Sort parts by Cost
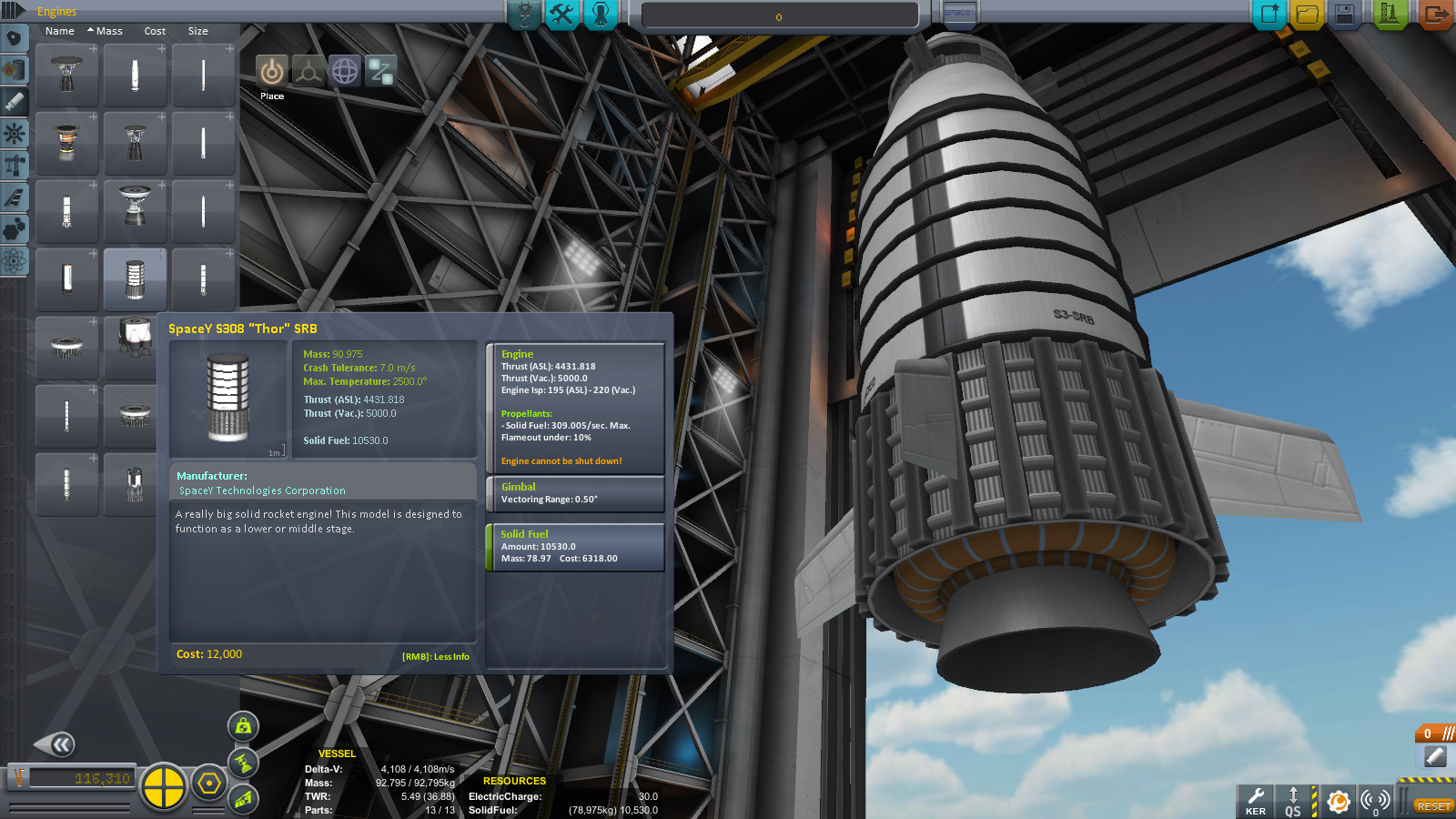The width and height of the screenshot is (1456, 819). [155, 31]
